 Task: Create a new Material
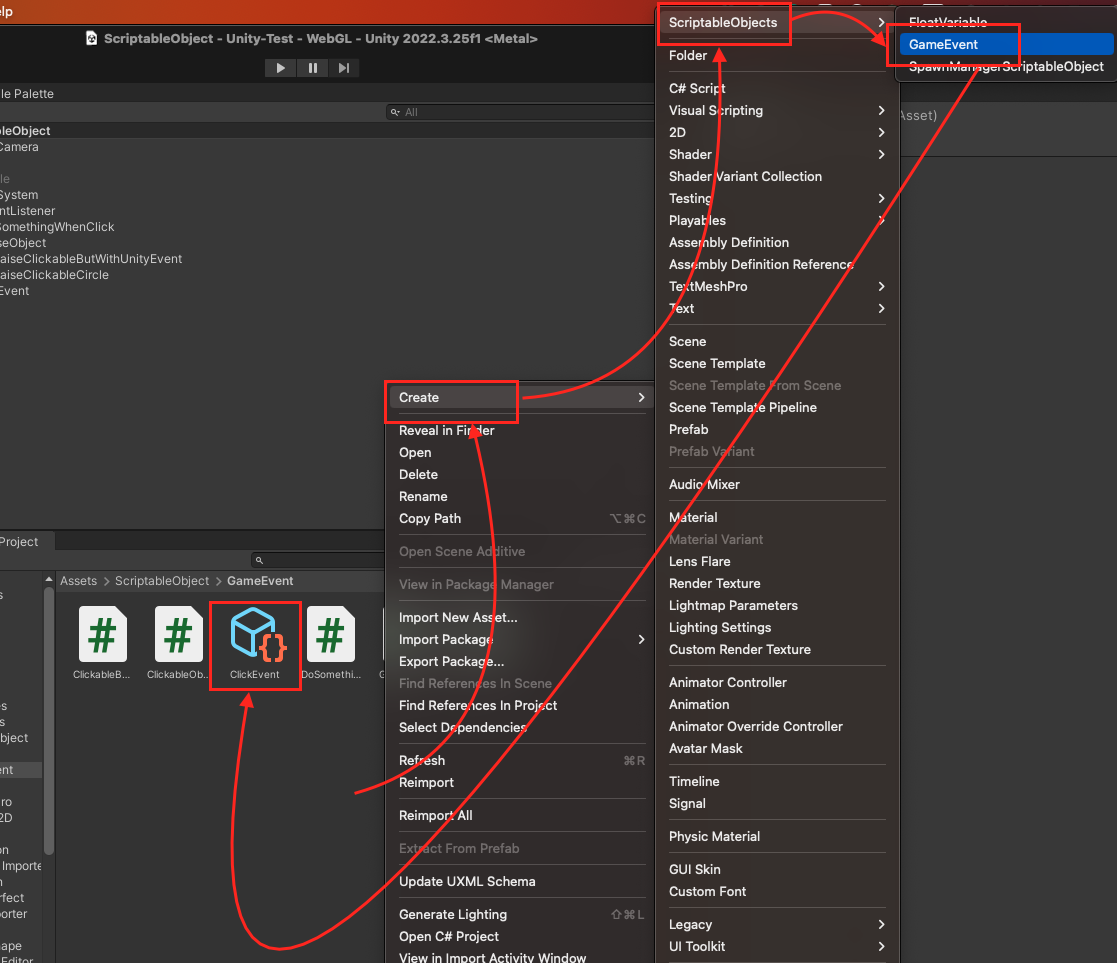(776, 517)
